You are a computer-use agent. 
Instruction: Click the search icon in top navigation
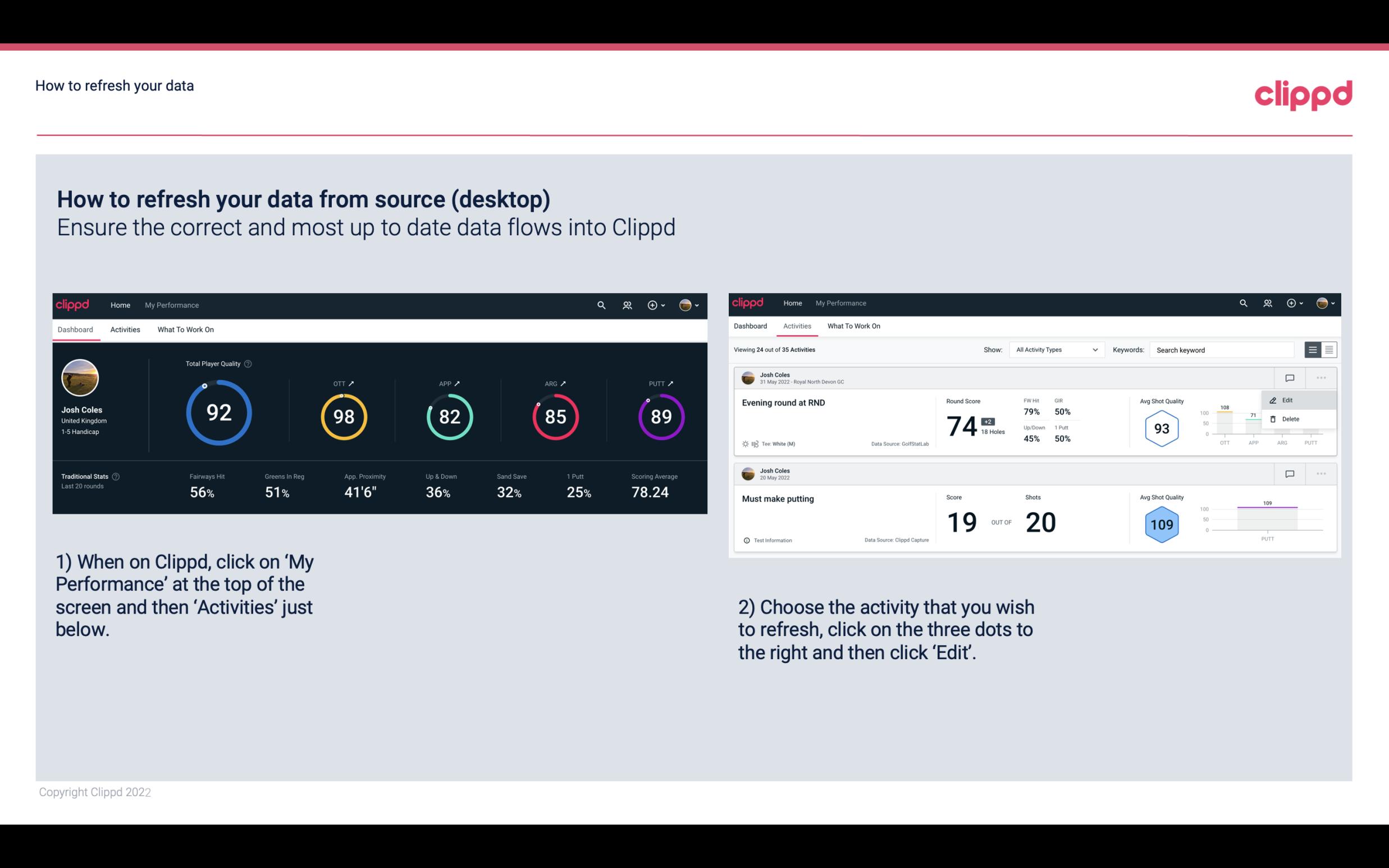[x=600, y=305]
